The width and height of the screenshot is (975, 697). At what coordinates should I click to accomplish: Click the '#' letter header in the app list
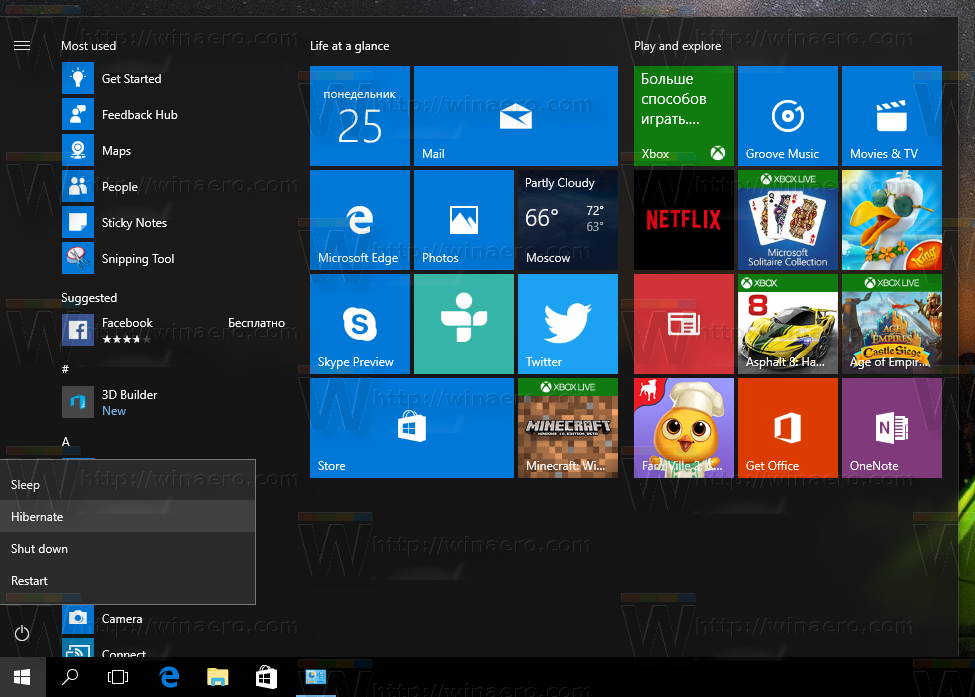tap(65, 369)
